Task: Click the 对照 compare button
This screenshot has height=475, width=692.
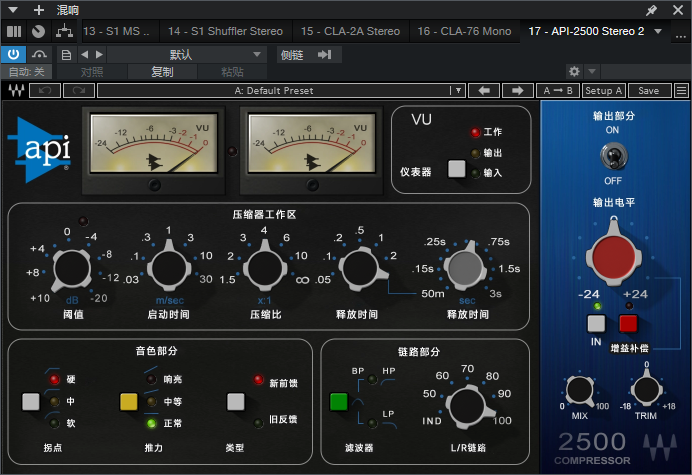Action: [x=92, y=72]
